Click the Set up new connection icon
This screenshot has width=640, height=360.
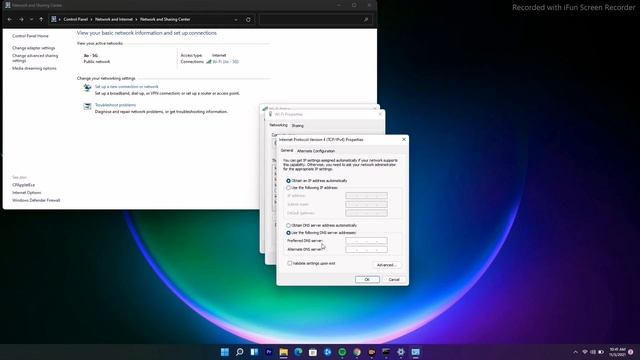pos(87,88)
